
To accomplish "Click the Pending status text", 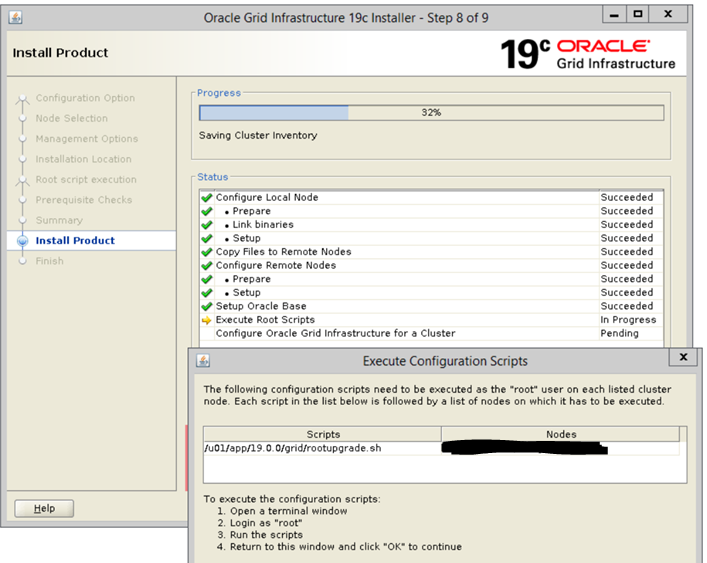I will pos(620,333).
